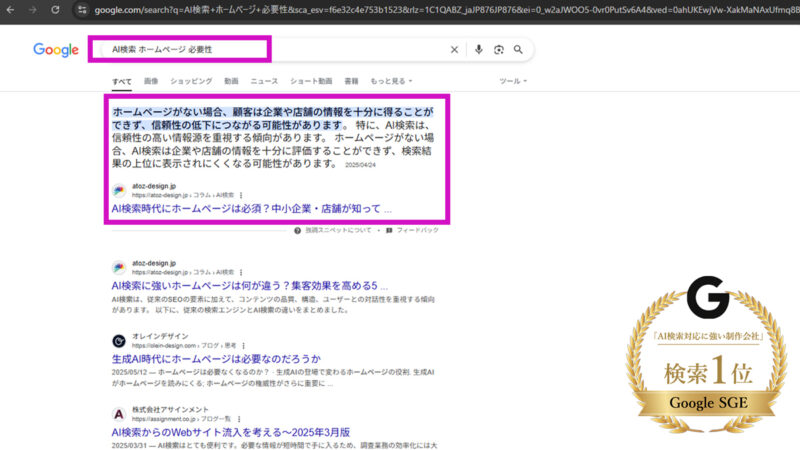The height and width of the screenshot is (450, 800).
Task: Click question mark icon about featured snippets
Action: tap(297, 231)
